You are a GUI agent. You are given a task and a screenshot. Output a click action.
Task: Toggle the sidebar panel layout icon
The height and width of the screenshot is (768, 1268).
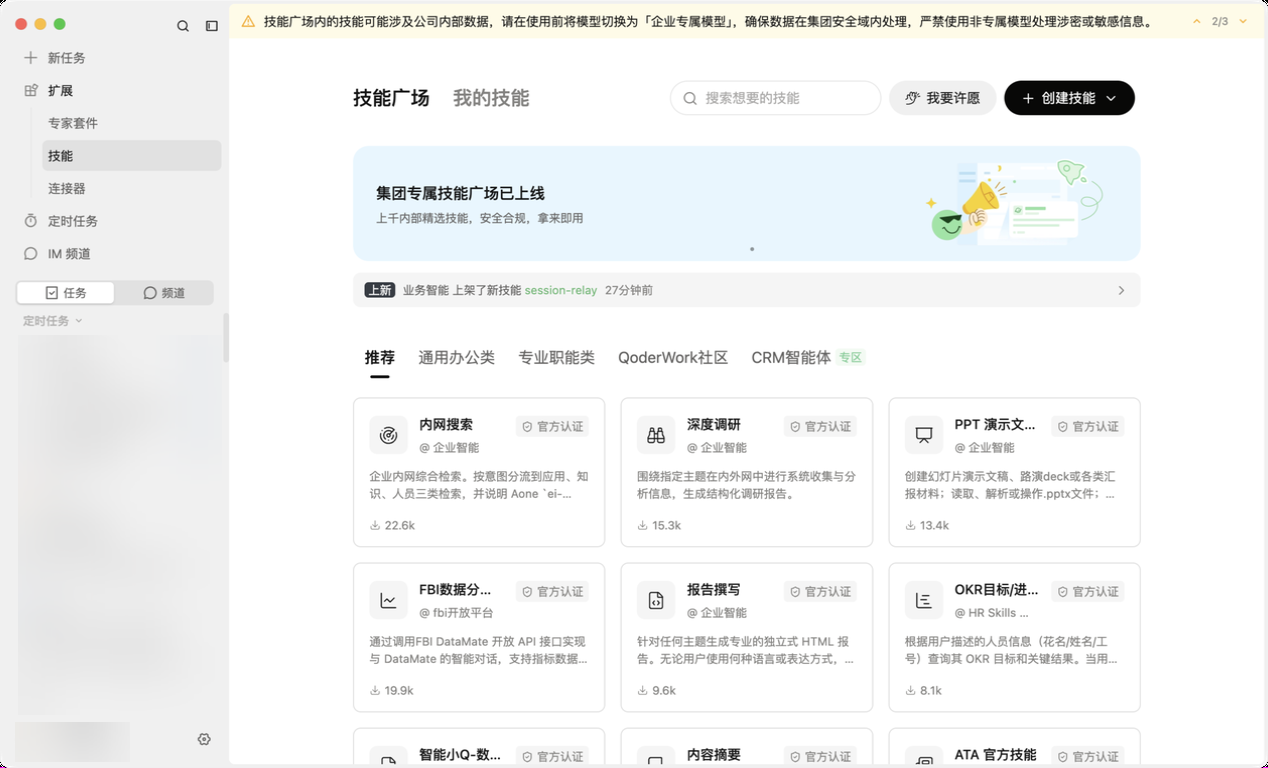(x=211, y=26)
